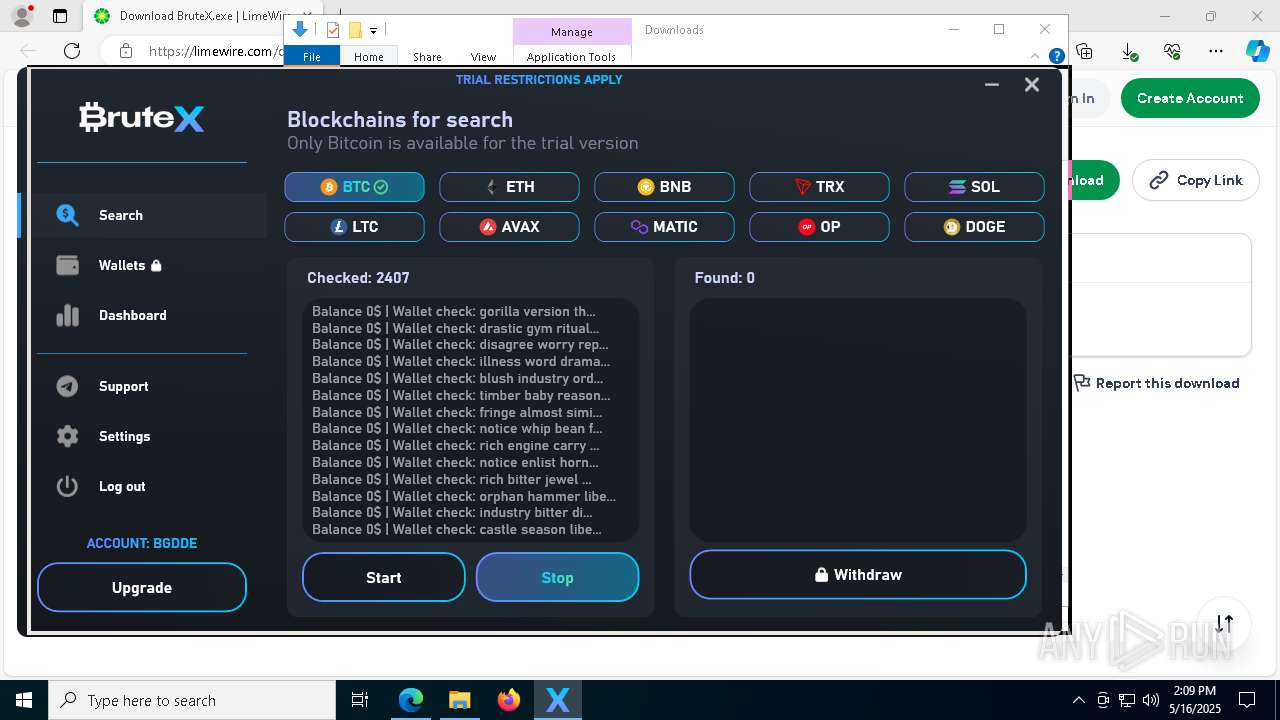
Task: Click the Stop button
Action: 557,577
